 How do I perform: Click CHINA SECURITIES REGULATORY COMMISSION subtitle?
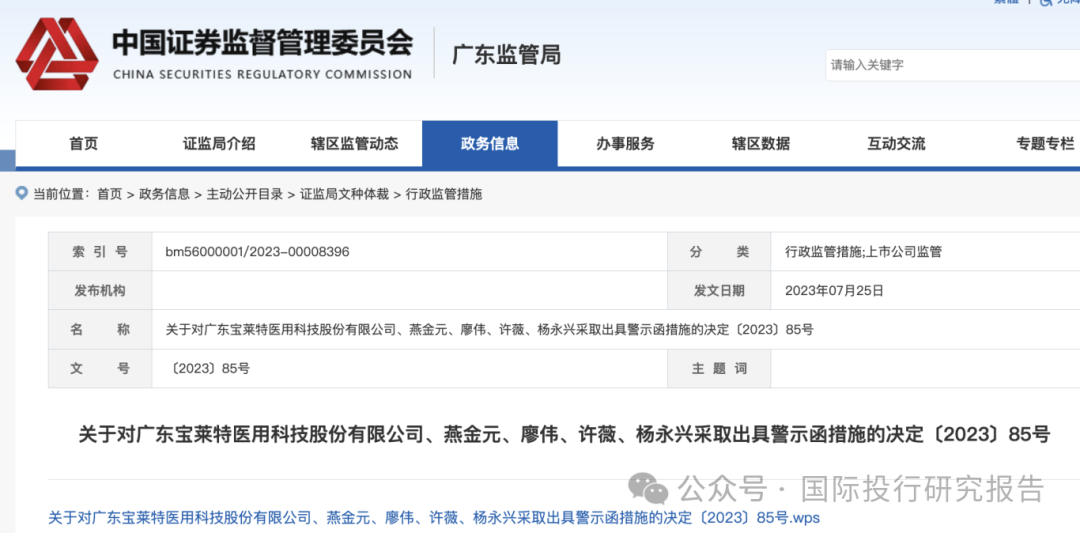click(262, 74)
